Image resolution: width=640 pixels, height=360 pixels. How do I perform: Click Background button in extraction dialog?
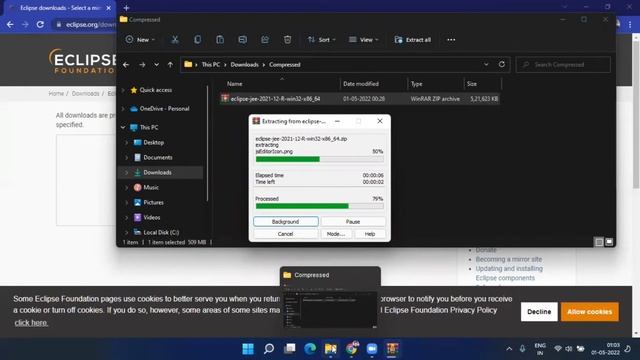point(286,222)
